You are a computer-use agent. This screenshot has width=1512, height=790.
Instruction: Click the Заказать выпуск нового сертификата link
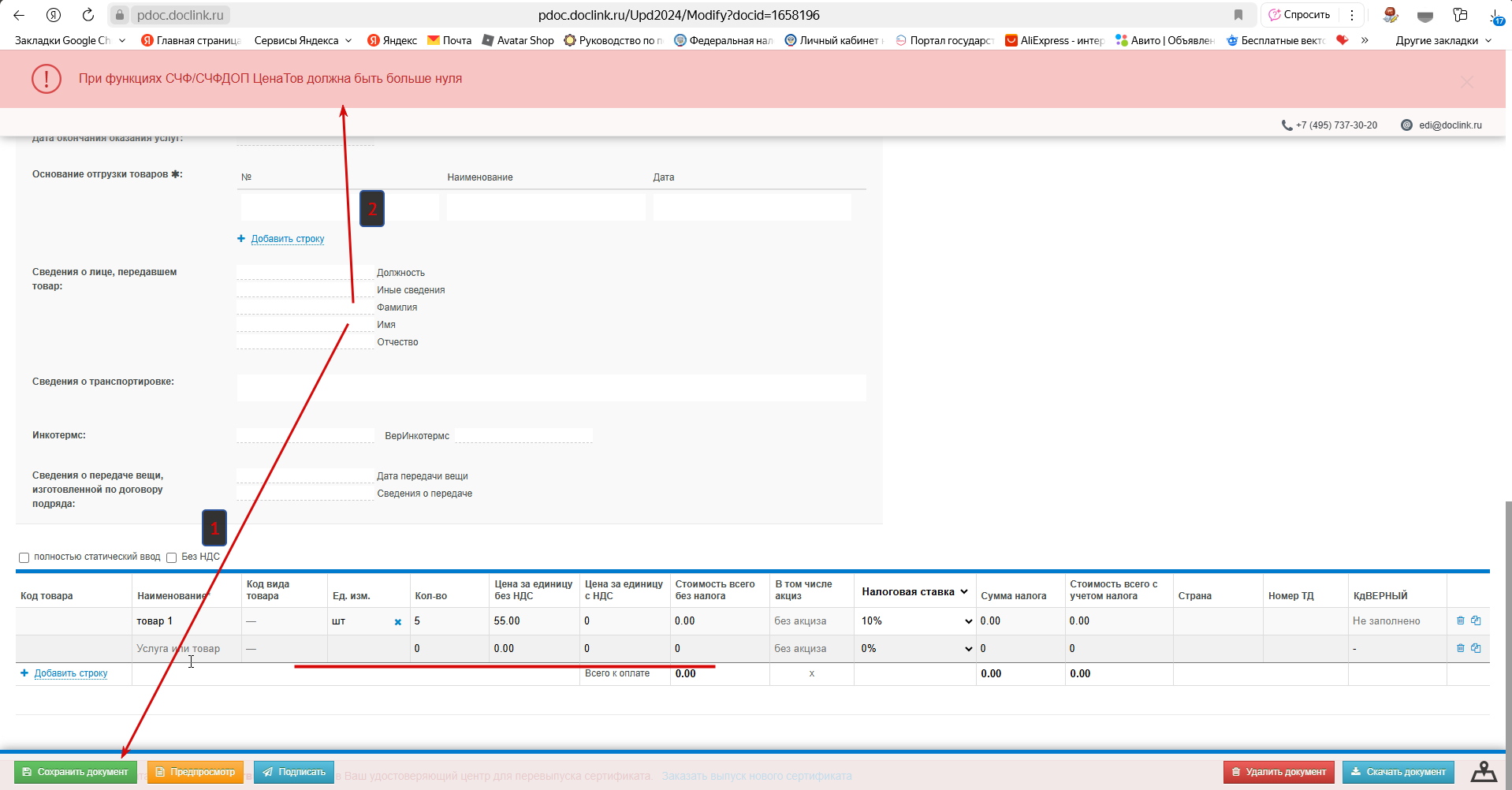[x=757, y=776]
